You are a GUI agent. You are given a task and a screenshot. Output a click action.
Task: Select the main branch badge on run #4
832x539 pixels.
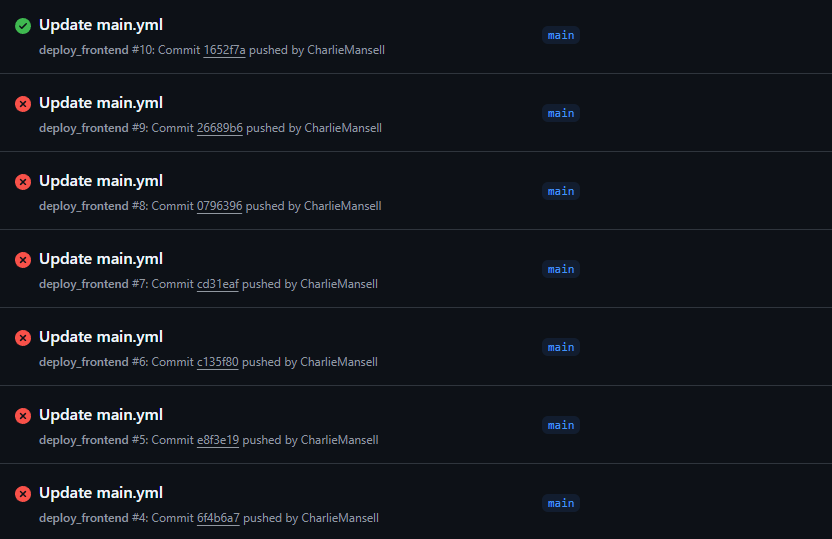coord(561,503)
